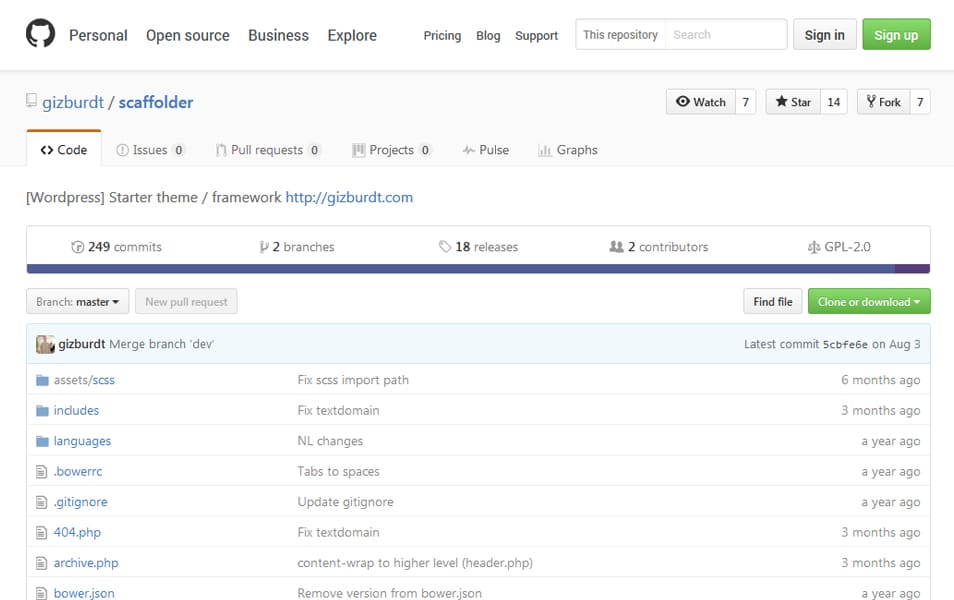Click the .bowerrc file icon

click(x=41, y=472)
